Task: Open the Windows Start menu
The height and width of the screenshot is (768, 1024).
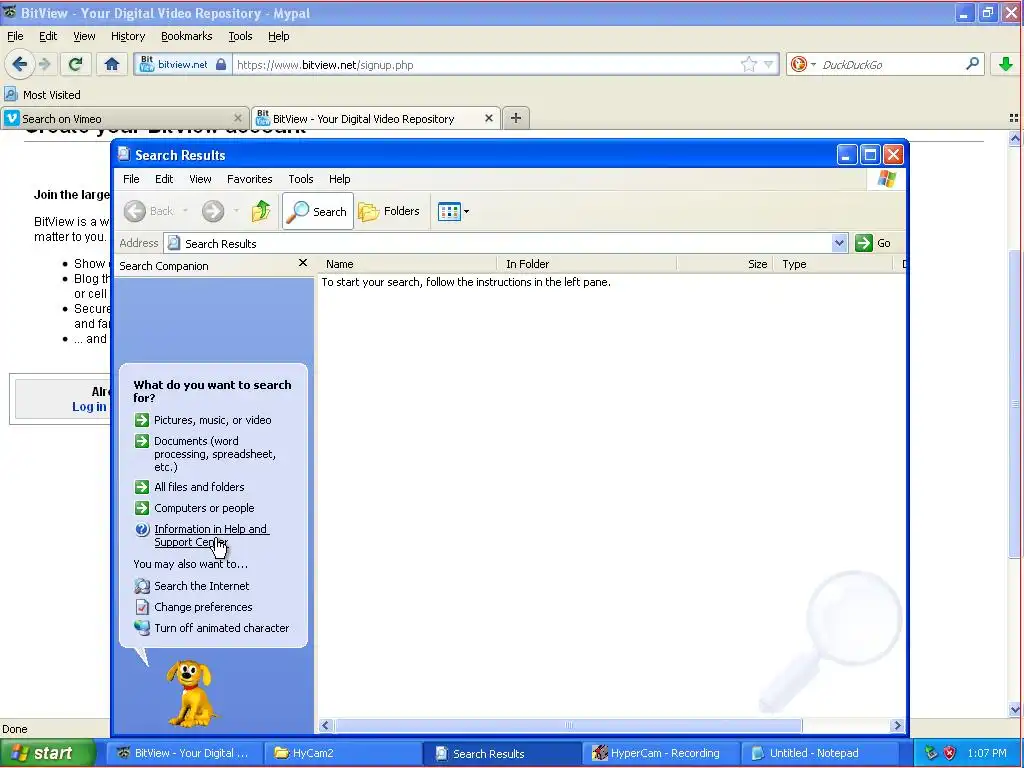Action: (48, 753)
